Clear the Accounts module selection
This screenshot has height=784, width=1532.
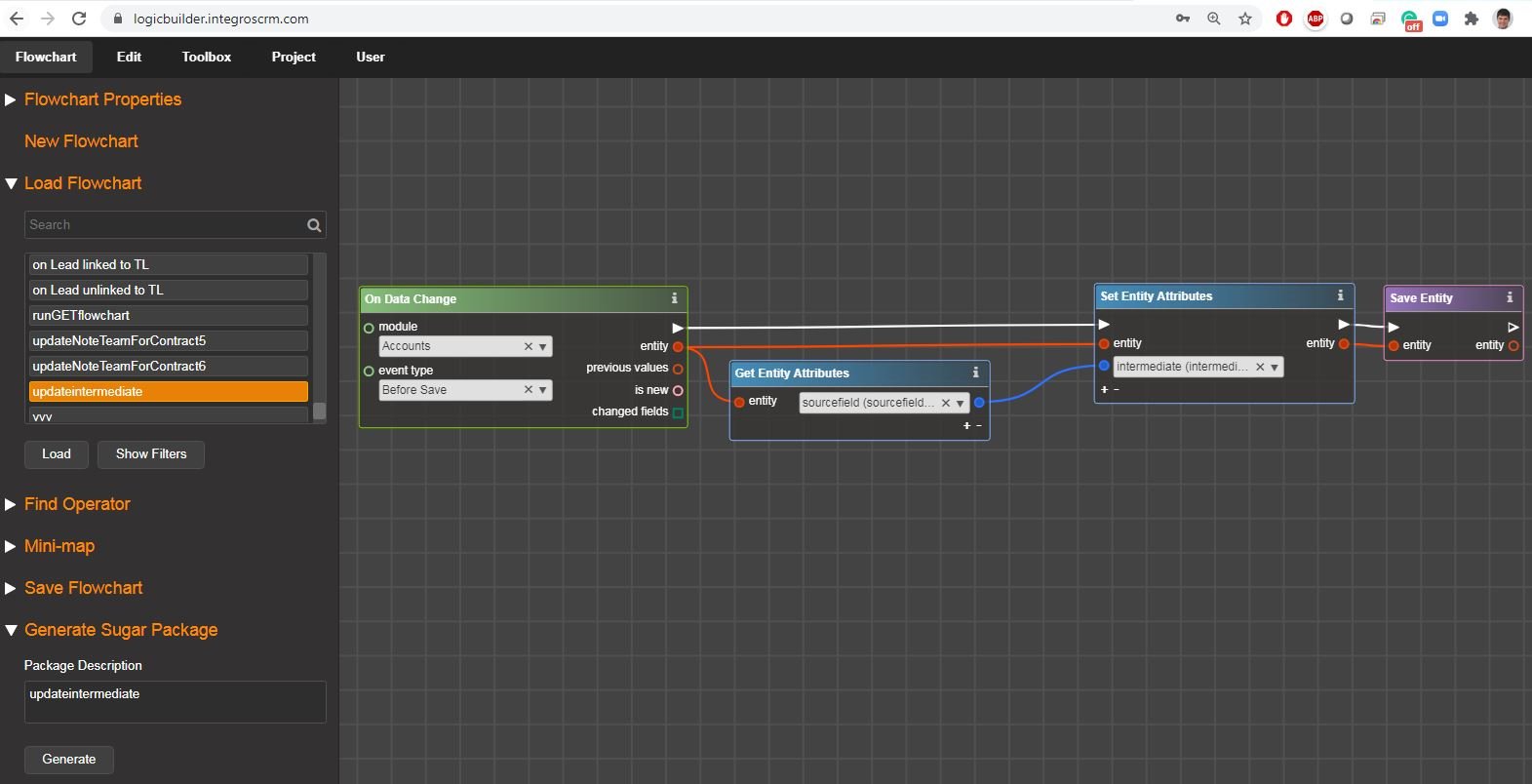[x=528, y=346]
